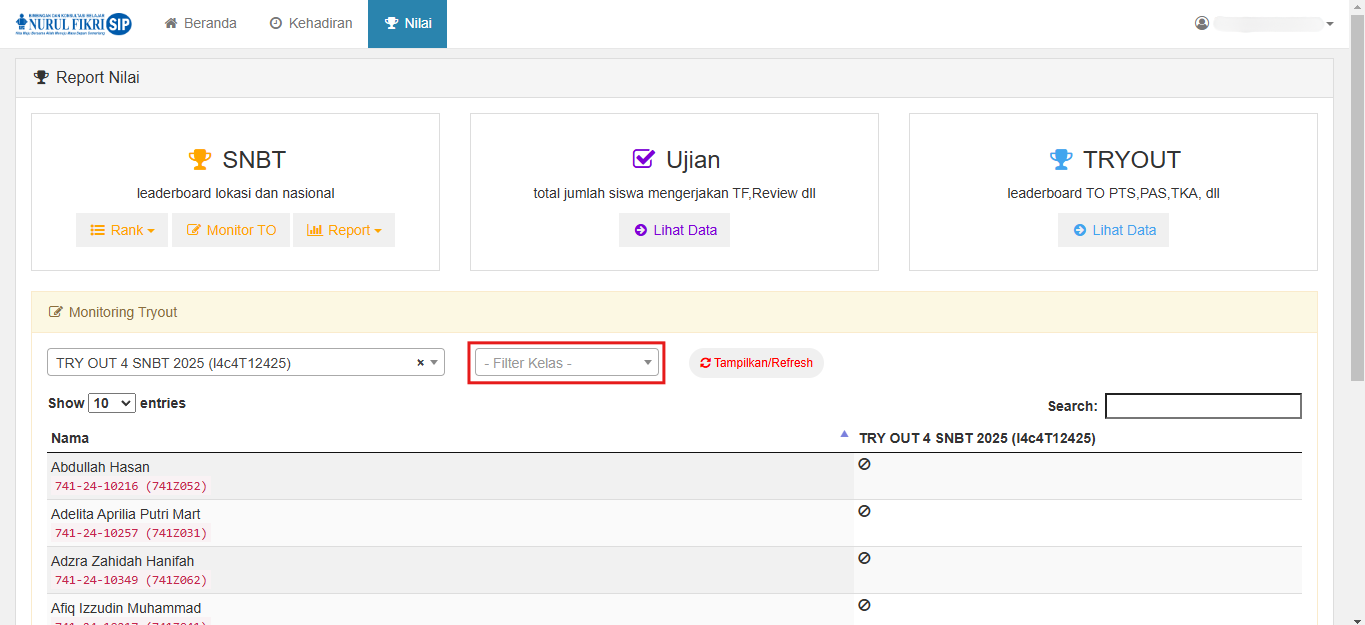Focus the Search input field
This screenshot has height=625, width=1365.
[x=1203, y=406]
